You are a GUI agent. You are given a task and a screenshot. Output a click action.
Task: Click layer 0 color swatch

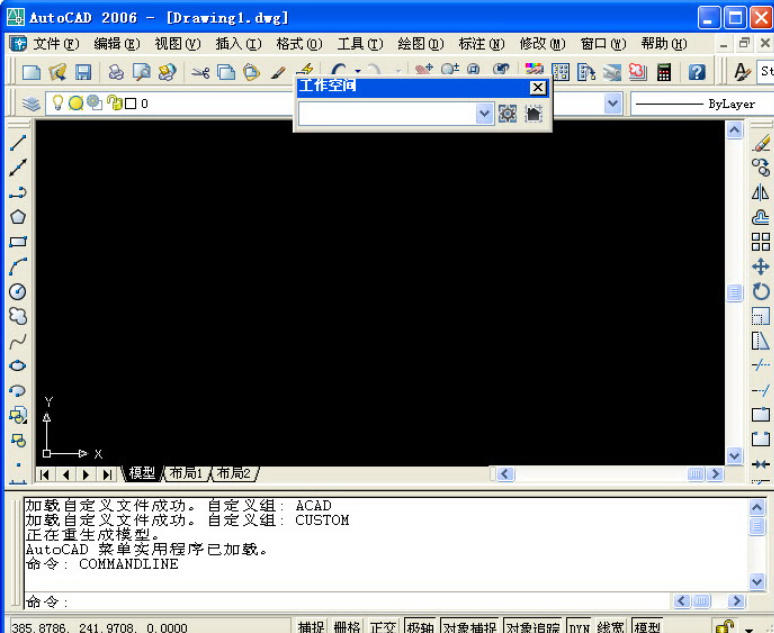[130, 104]
